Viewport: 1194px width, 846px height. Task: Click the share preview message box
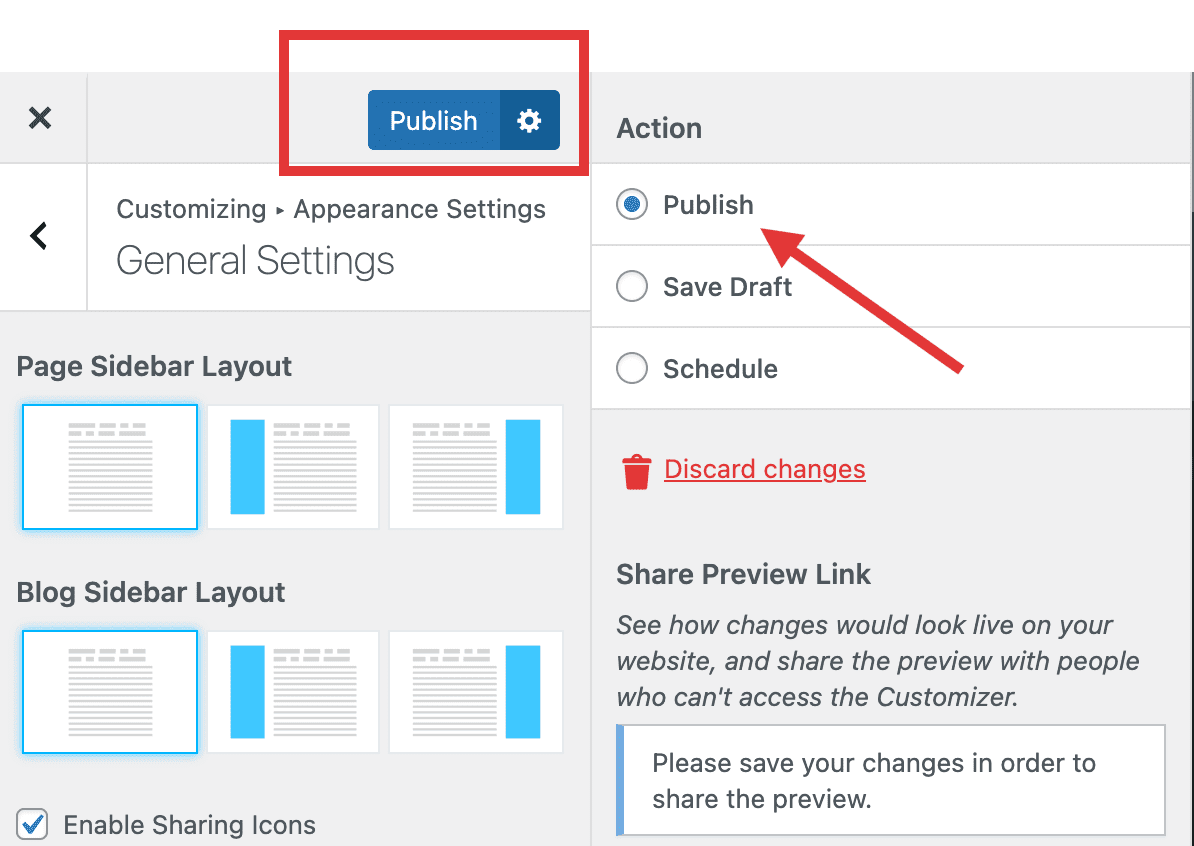[891, 781]
